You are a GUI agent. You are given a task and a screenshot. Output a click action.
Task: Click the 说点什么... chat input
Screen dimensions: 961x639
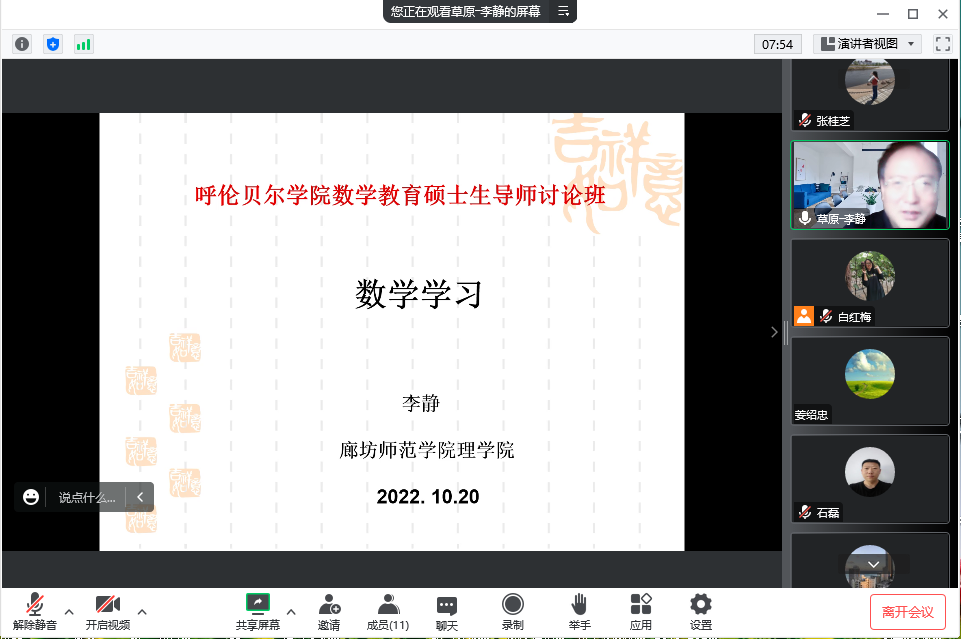(86, 497)
